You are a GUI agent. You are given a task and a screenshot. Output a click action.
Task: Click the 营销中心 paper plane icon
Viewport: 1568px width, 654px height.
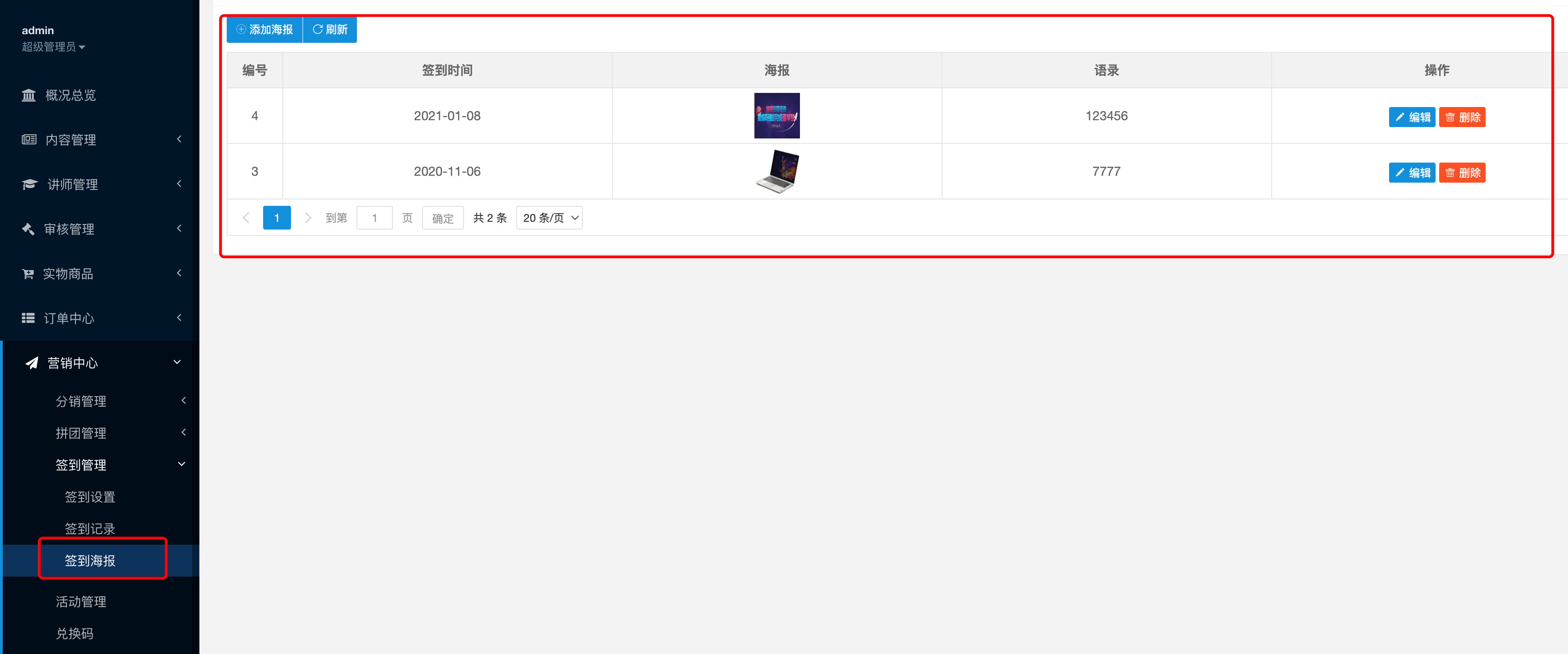tap(32, 363)
